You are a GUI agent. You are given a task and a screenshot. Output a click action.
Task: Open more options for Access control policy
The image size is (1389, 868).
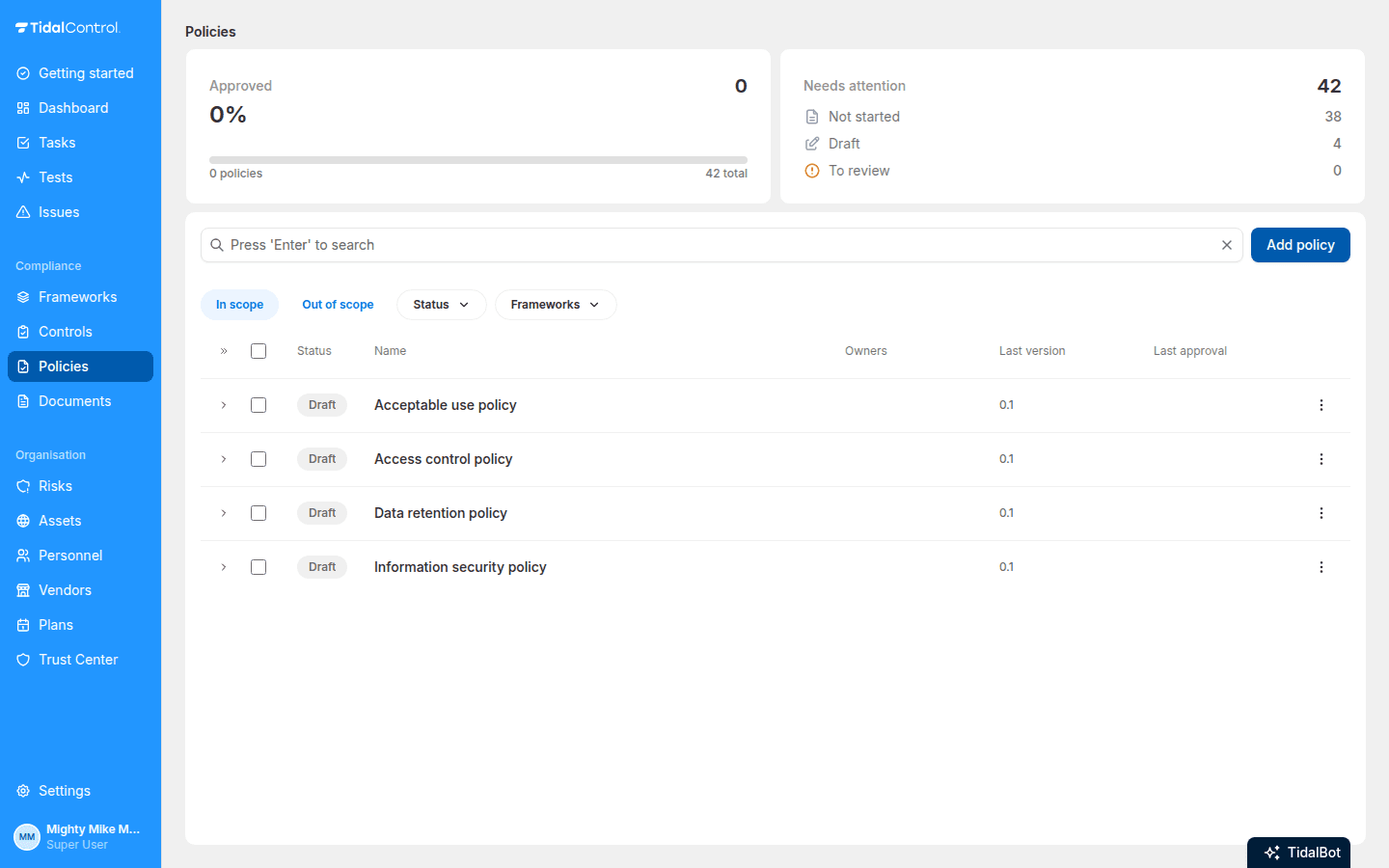[x=1321, y=459]
